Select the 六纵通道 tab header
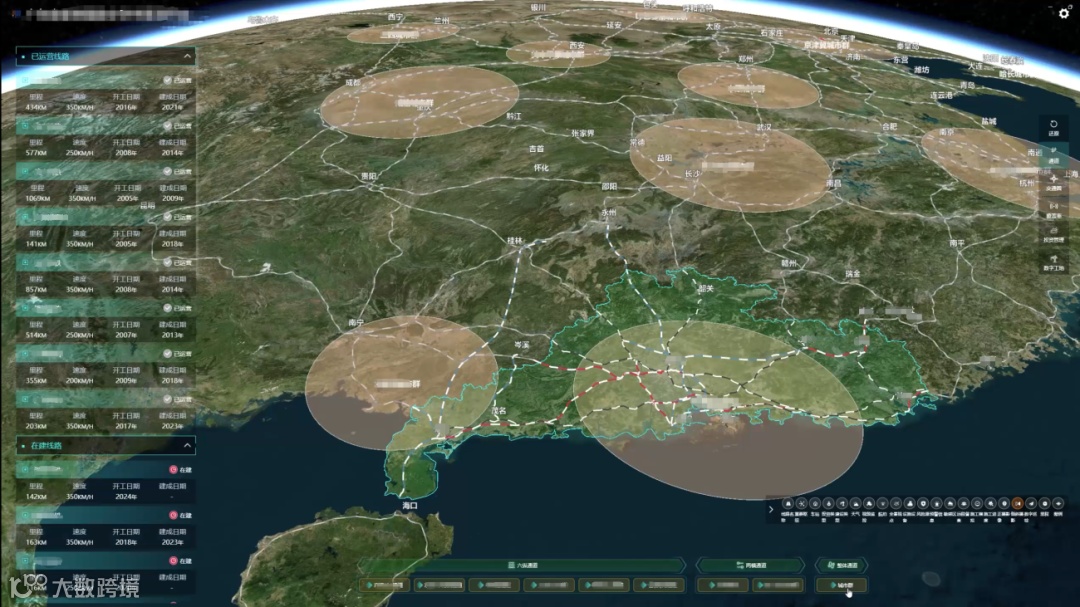Image resolution: width=1080 pixels, height=607 pixels. pyautogui.click(x=523, y=565)
